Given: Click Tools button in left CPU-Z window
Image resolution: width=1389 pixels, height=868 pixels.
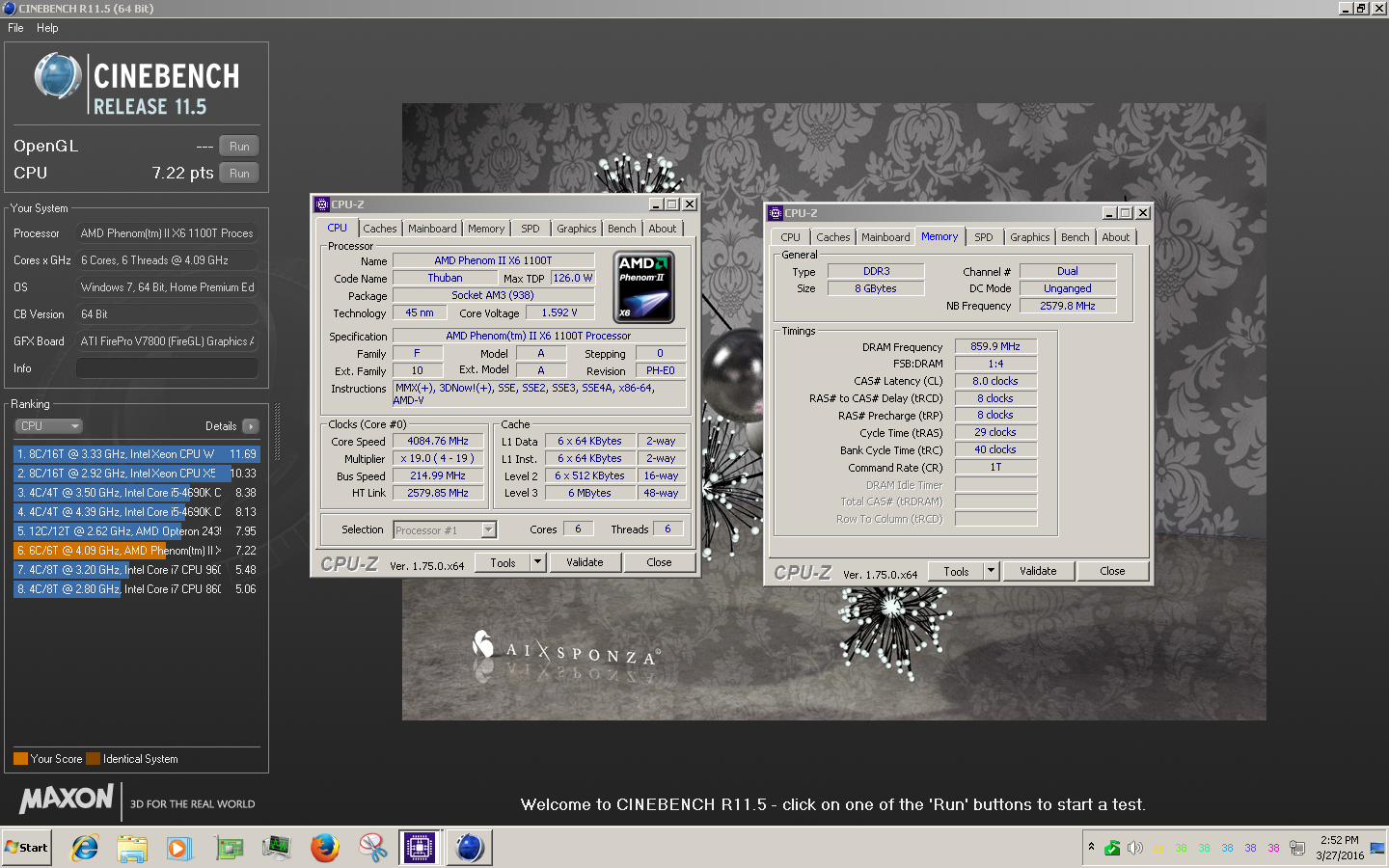Looking at the screenshot, I should click(x=504, y=562).
